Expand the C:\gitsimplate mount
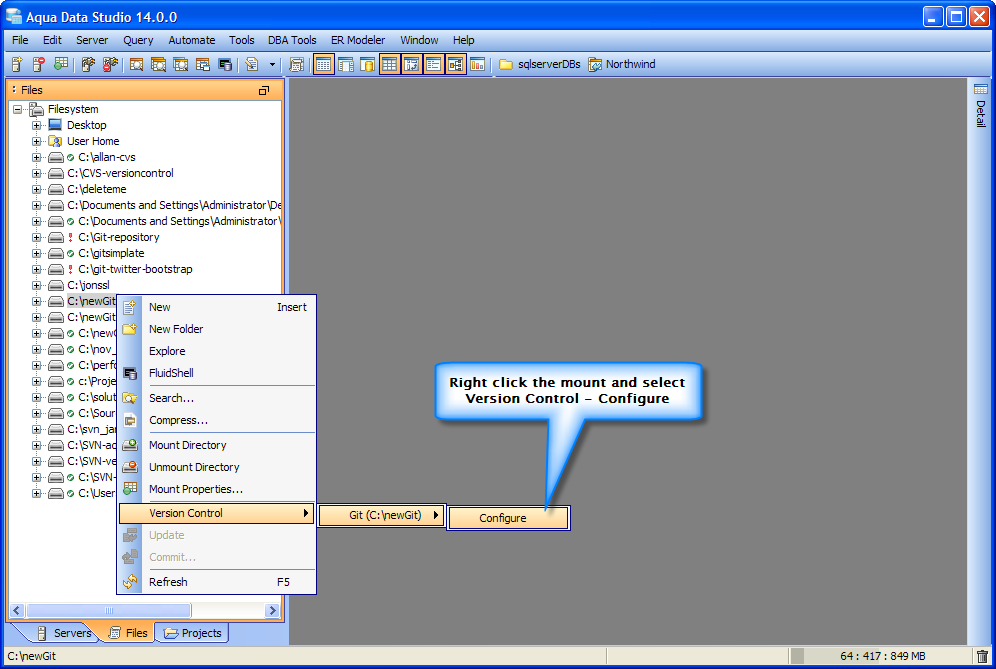The width and height of the screenshot is (996, 669). coord(36,253)
